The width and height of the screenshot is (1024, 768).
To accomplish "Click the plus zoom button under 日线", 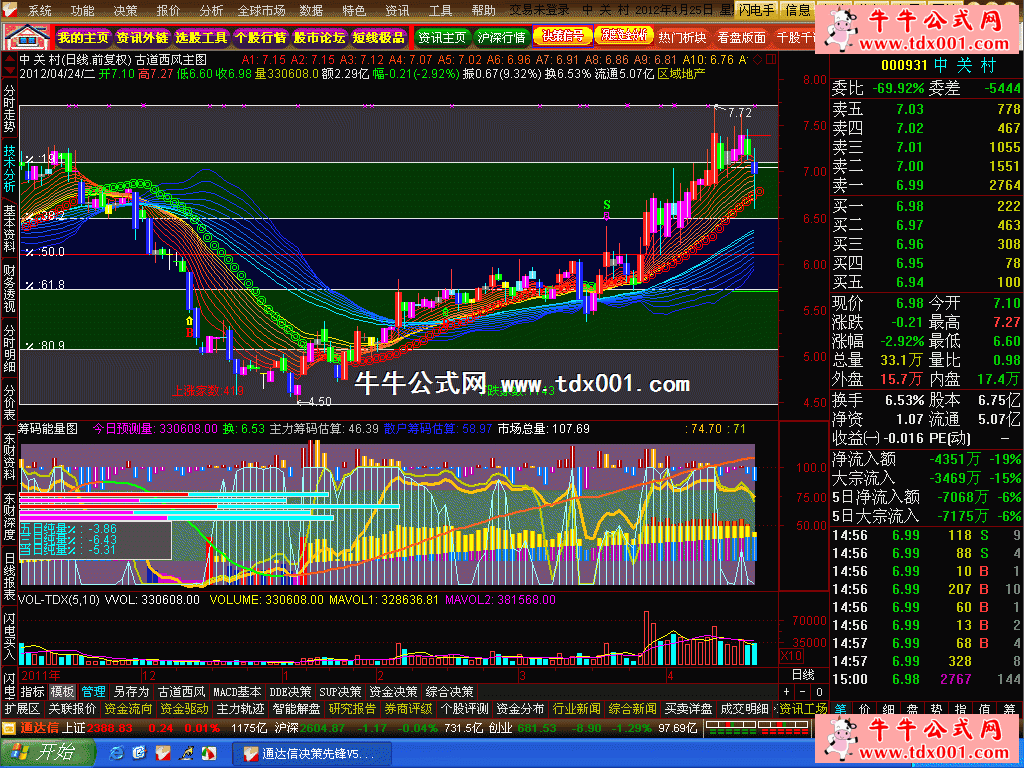I will tap(787, 692).
